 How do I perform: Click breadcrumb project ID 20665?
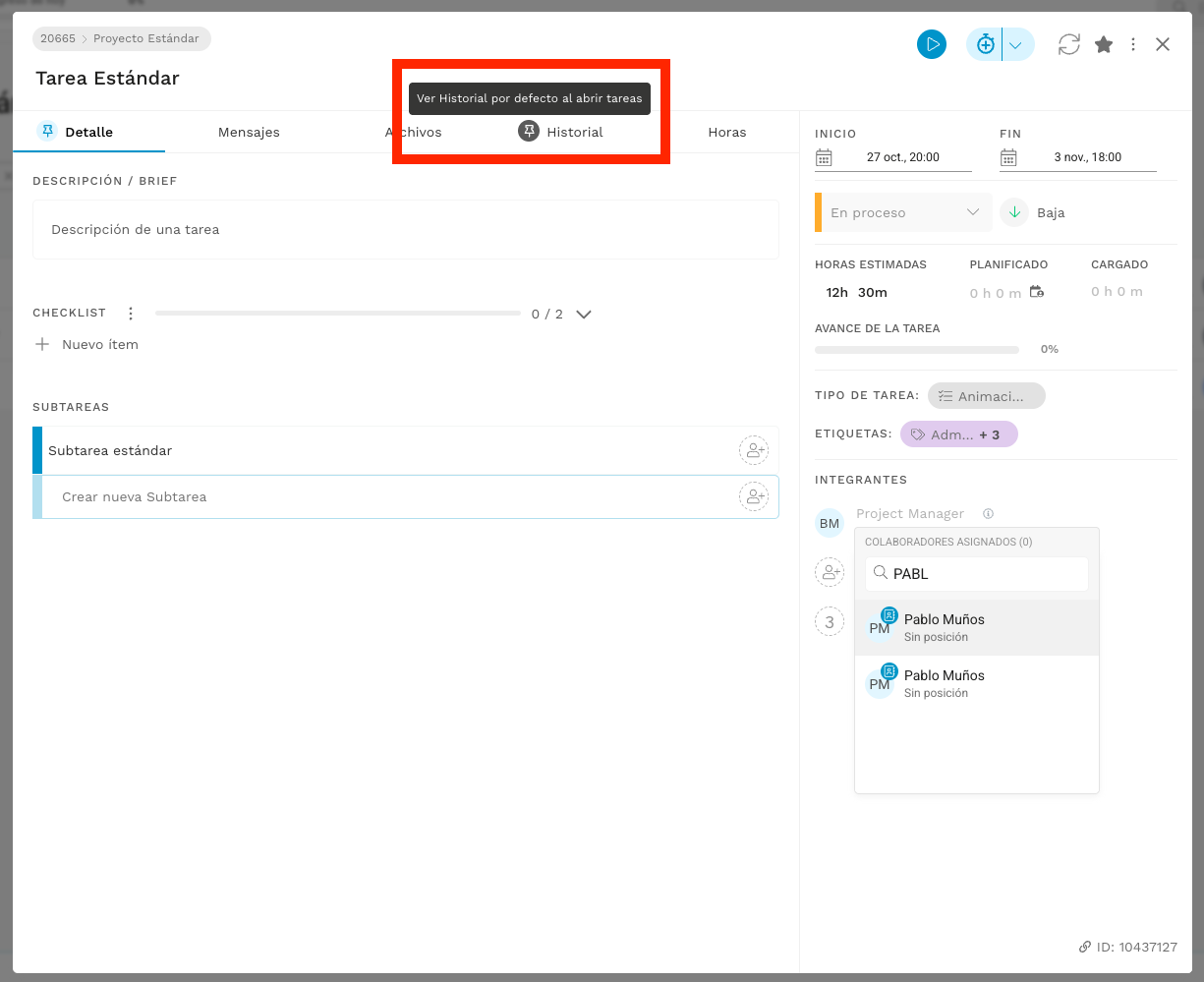tap(58, 39)
